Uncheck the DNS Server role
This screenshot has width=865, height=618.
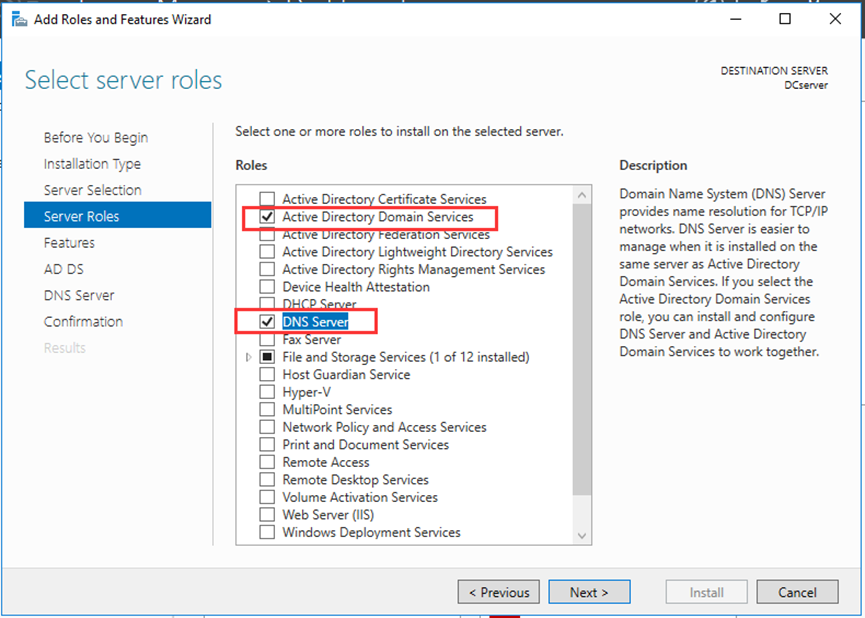266,321
